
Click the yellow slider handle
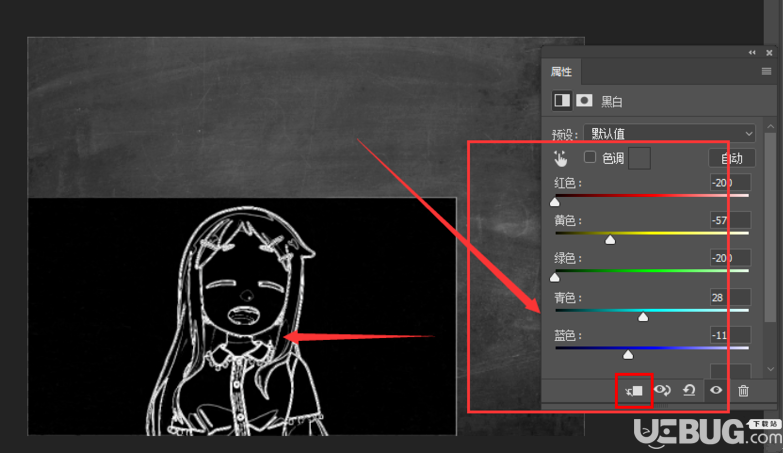pyautogui.click(x=610, y=240)
